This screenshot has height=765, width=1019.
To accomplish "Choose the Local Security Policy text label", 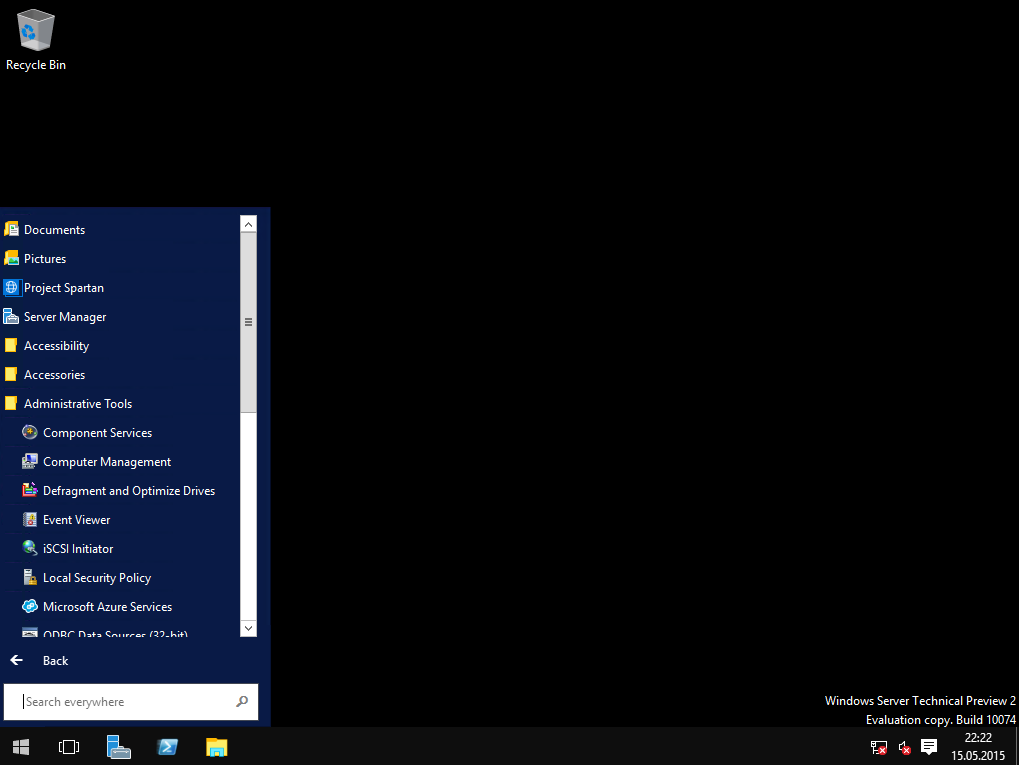I will click(x=97, y=578).
